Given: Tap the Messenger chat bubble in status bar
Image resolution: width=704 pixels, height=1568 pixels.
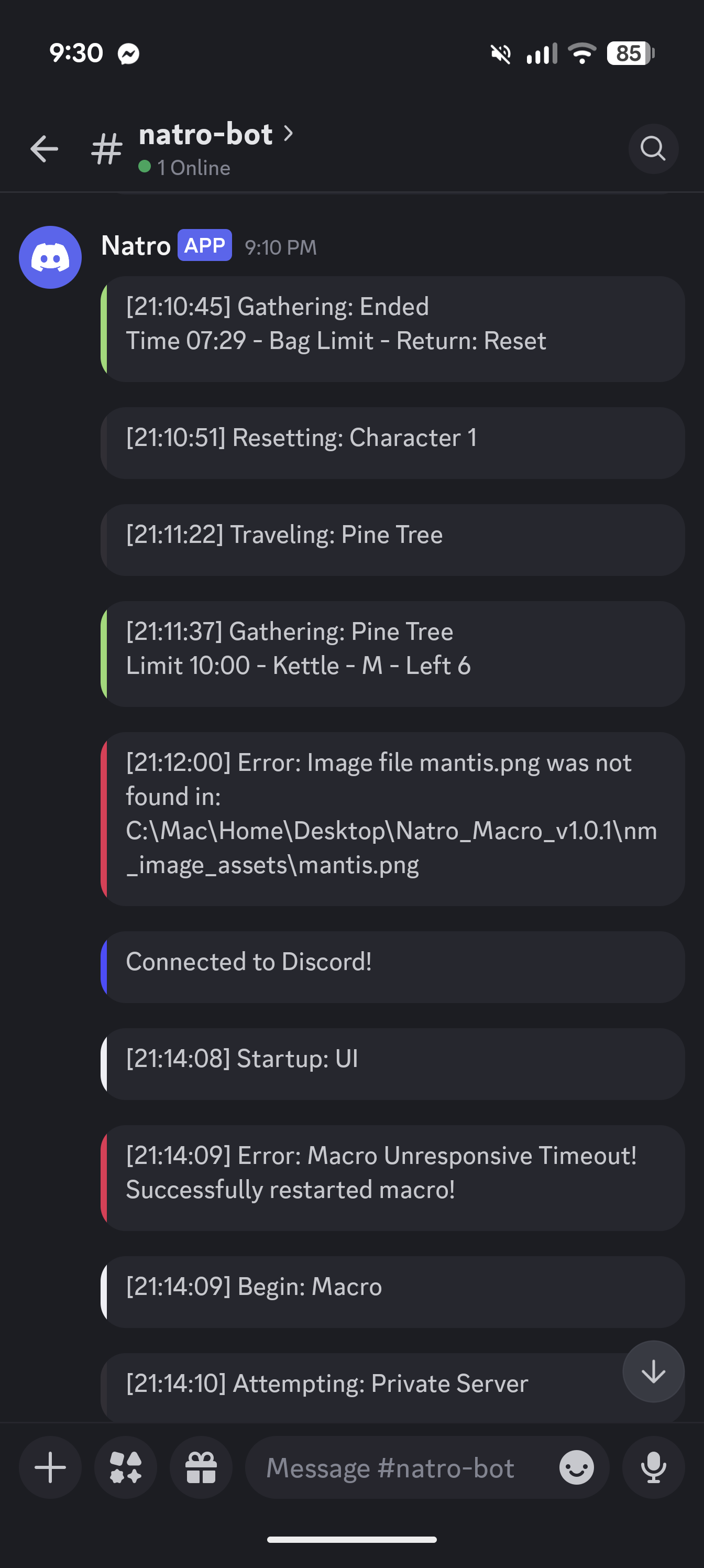Looking at the screenshot, I should (x=128, y=53).
